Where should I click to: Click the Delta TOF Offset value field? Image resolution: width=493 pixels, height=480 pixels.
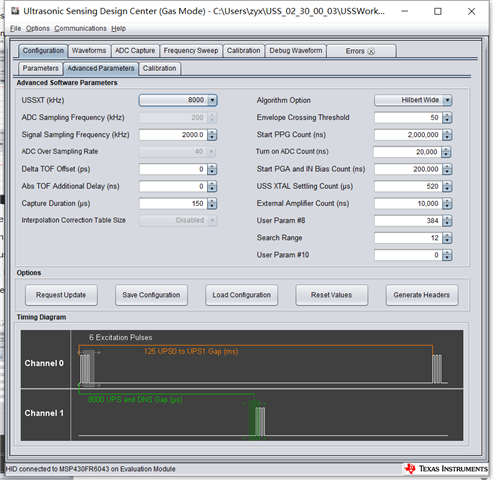pyautogui.click(x=173, y=169)
